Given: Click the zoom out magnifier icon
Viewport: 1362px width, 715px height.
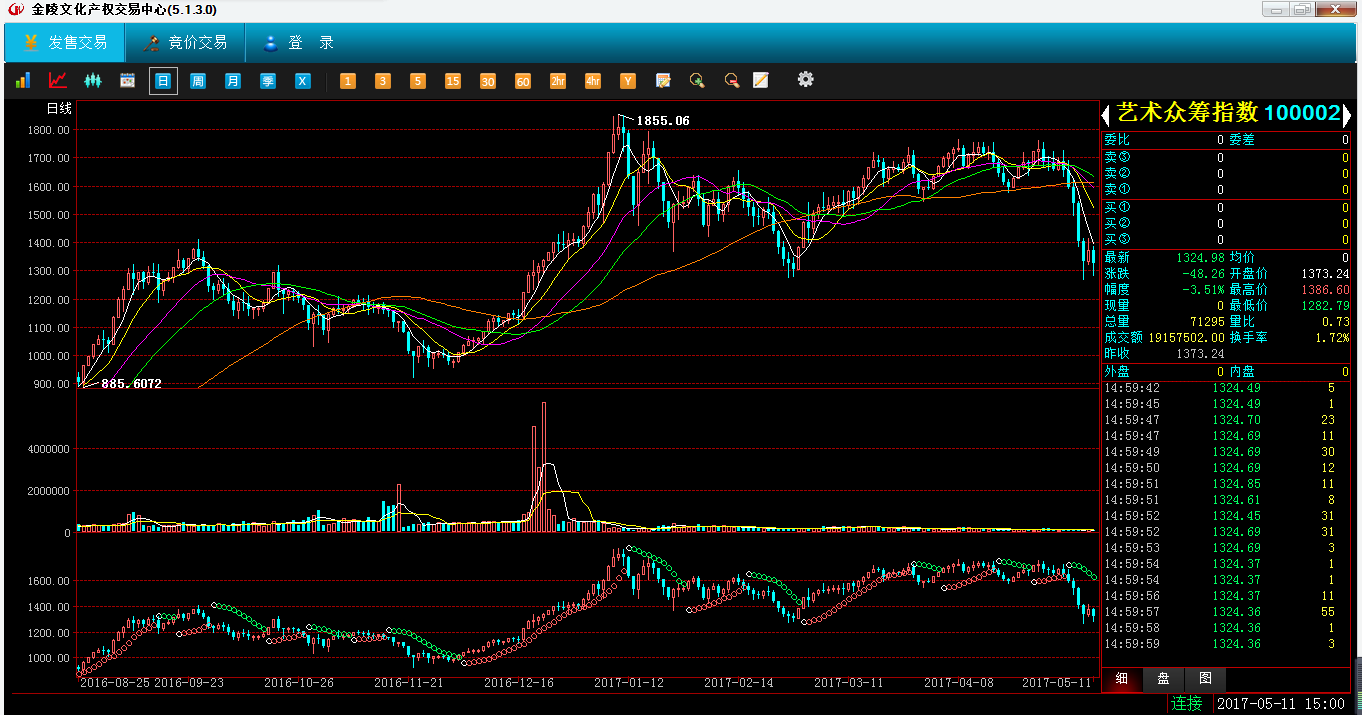Looking at the screenshot, I should pyautogui.click(x=732, y=81).
